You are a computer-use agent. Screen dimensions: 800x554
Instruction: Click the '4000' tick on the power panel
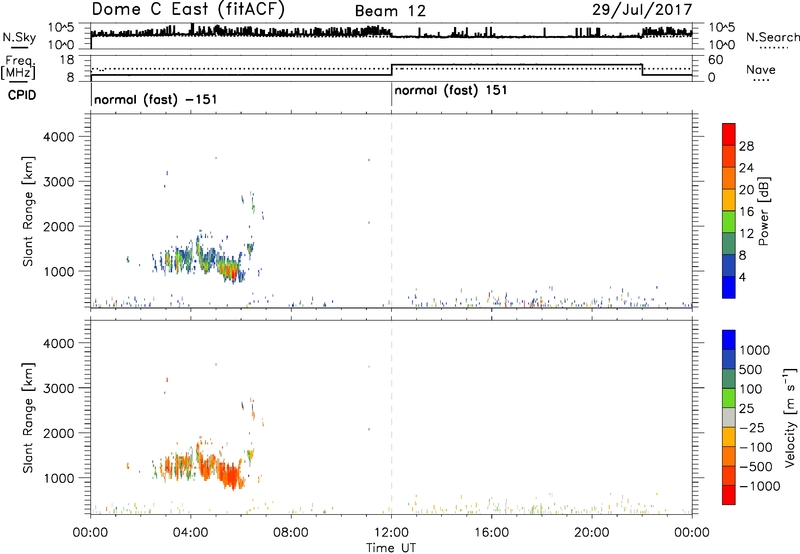click(59, 137)
